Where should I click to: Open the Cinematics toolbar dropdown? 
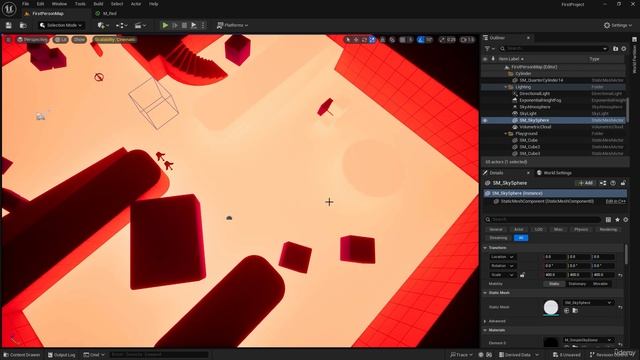(140, 25)
